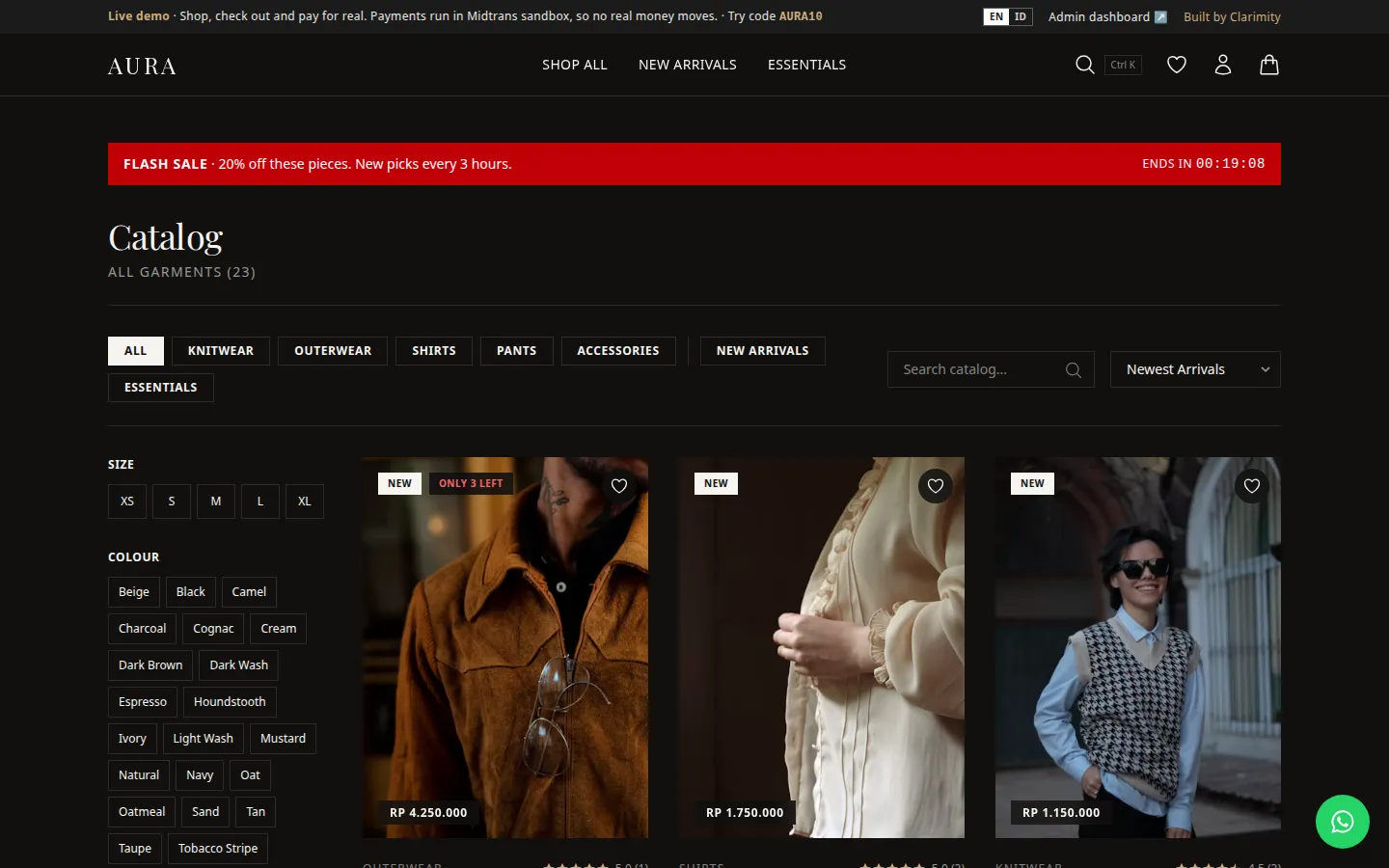Open the account profile icon

click(1223, 65)
